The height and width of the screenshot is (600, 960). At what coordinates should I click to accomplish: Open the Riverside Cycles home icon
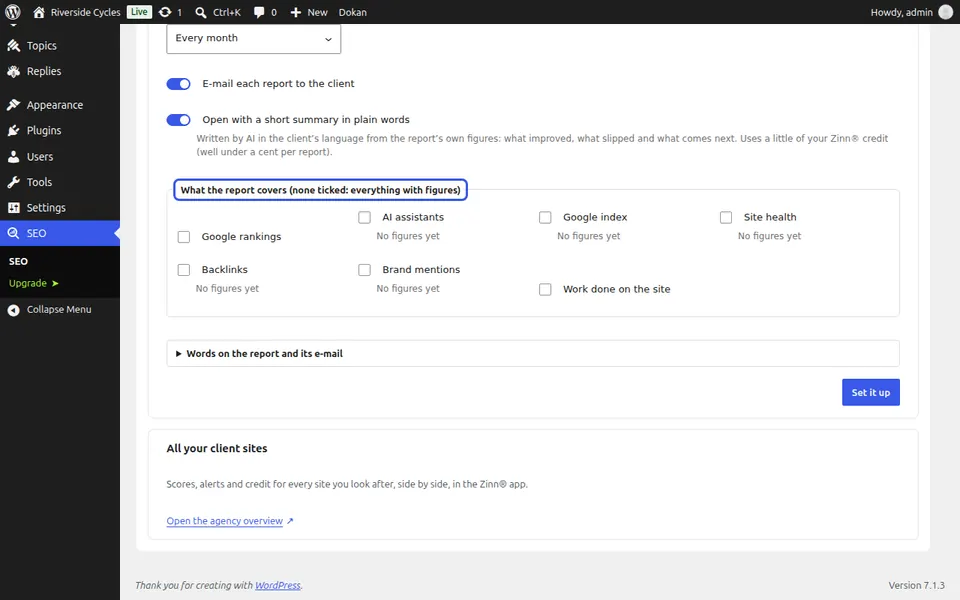click(39, 12)
